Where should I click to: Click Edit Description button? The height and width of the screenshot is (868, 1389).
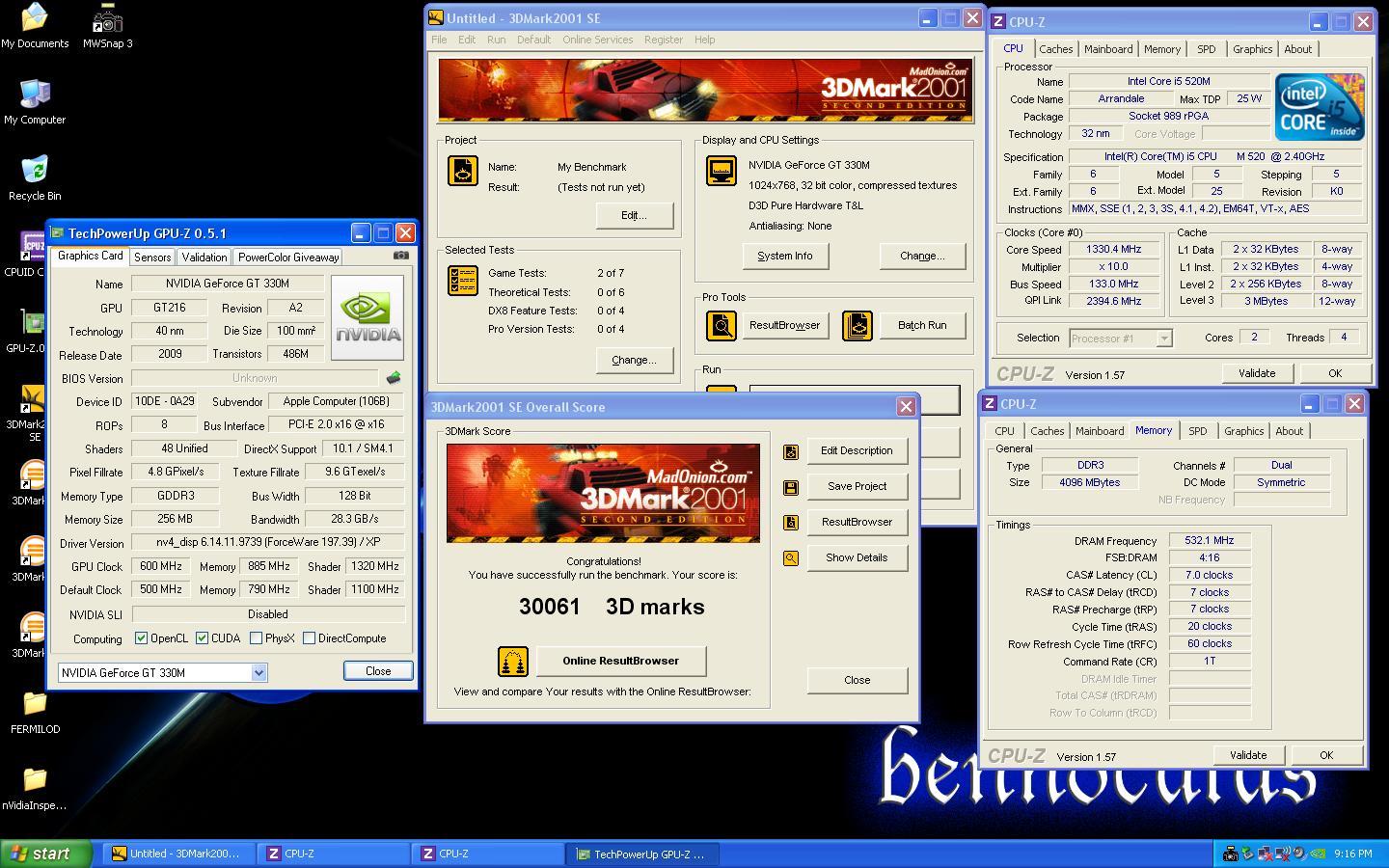click(x=857, y=450)
